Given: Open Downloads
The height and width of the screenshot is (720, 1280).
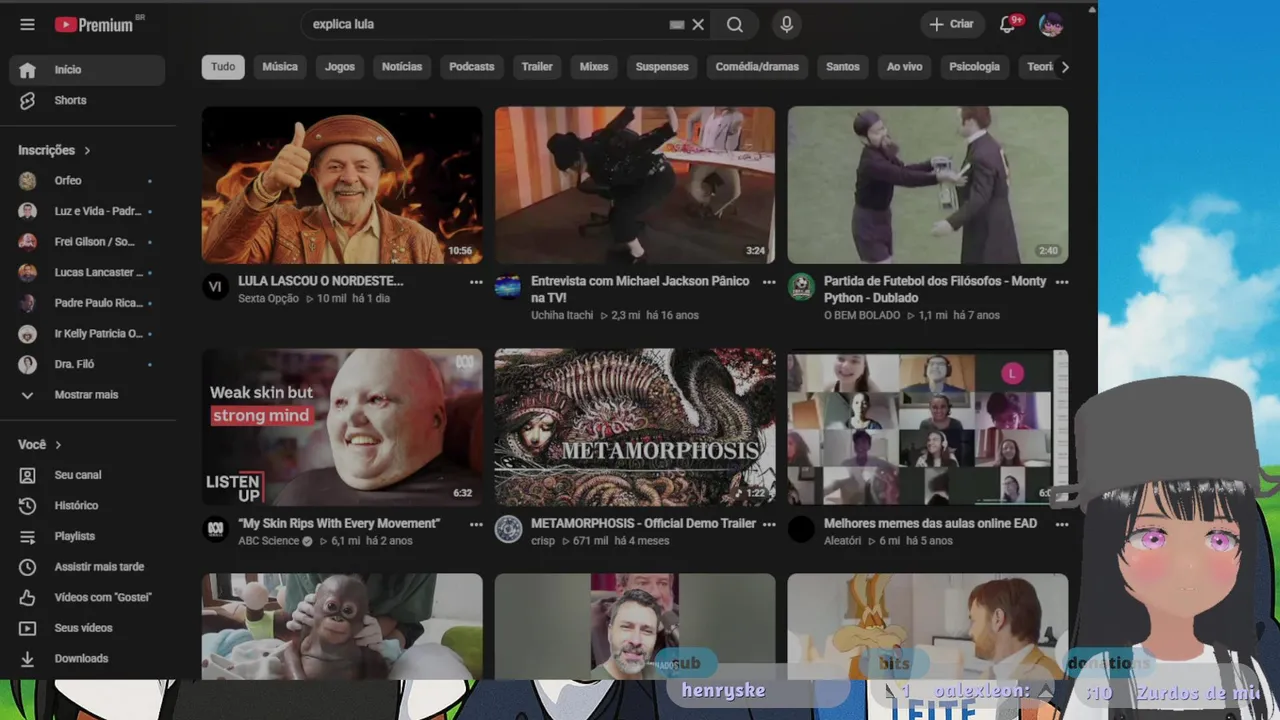Looking at the screenshot, I should click(x=87, y=658).
